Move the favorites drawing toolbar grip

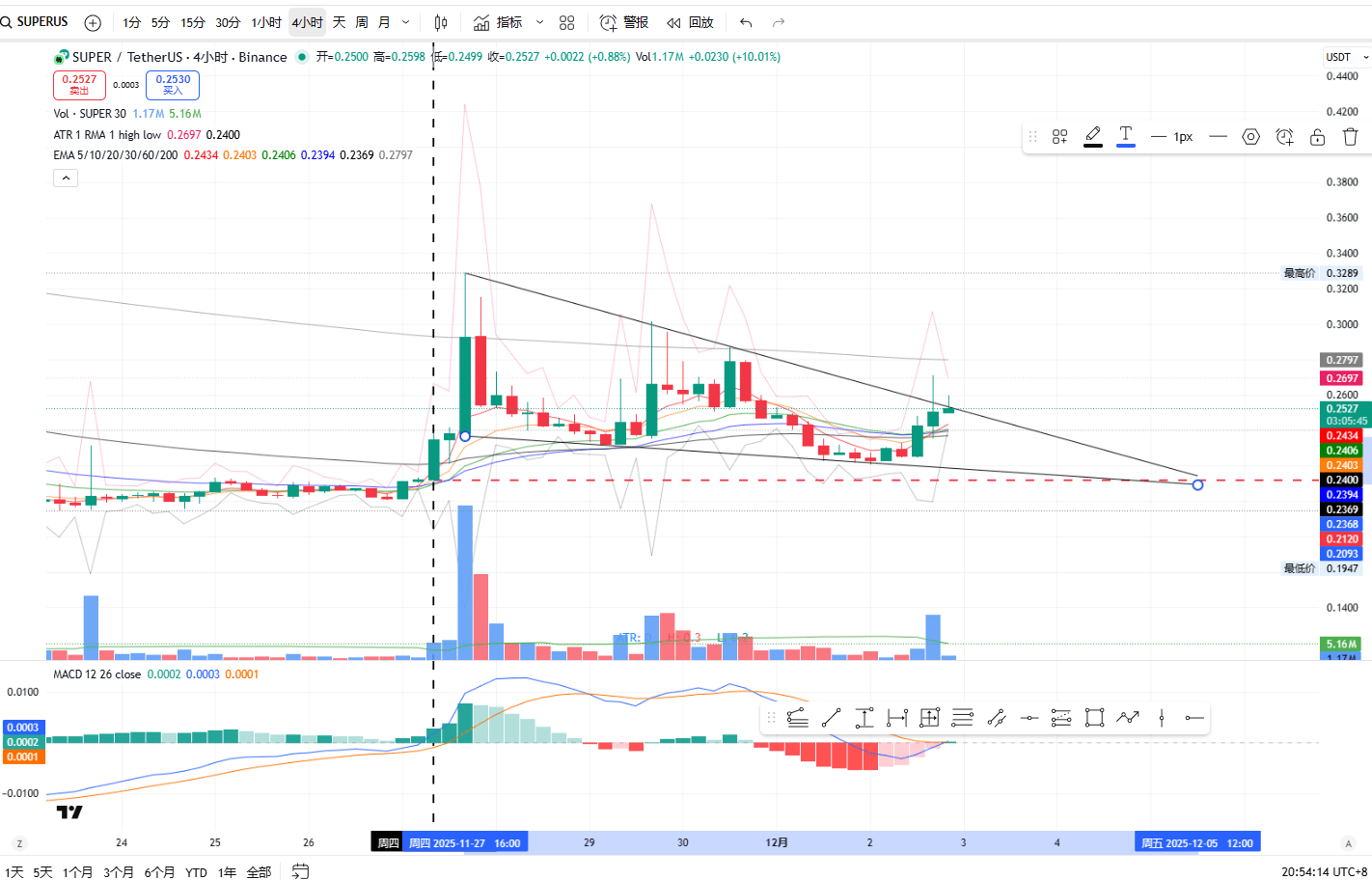771,717
